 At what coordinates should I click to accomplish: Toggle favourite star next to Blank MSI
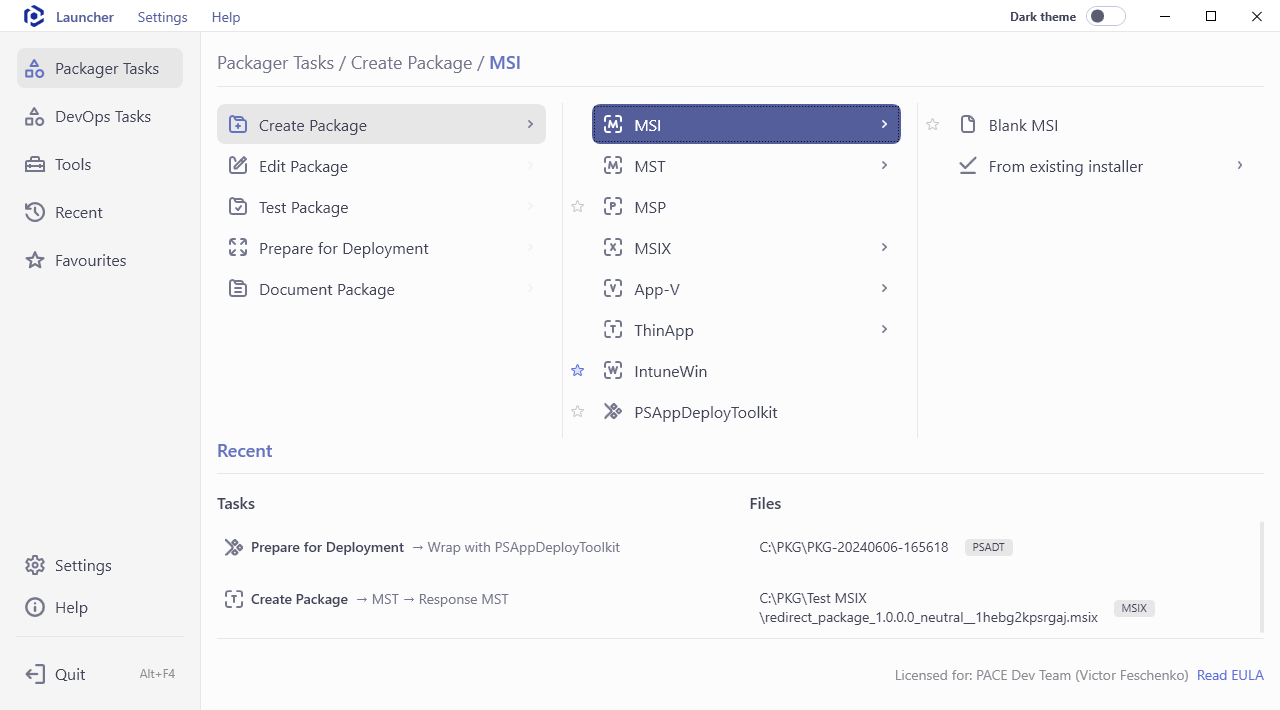click(x=933, y=125)
